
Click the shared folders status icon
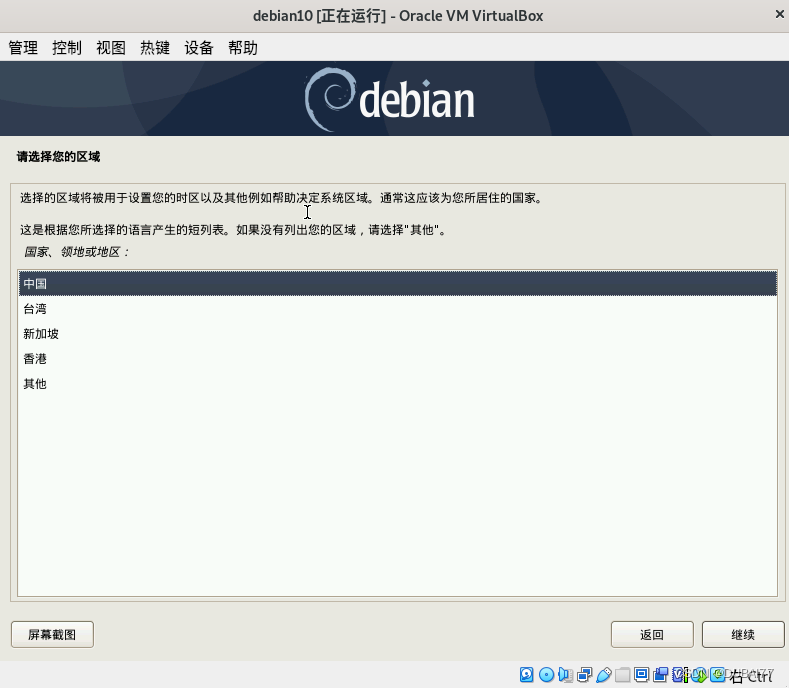pos(622,674)
